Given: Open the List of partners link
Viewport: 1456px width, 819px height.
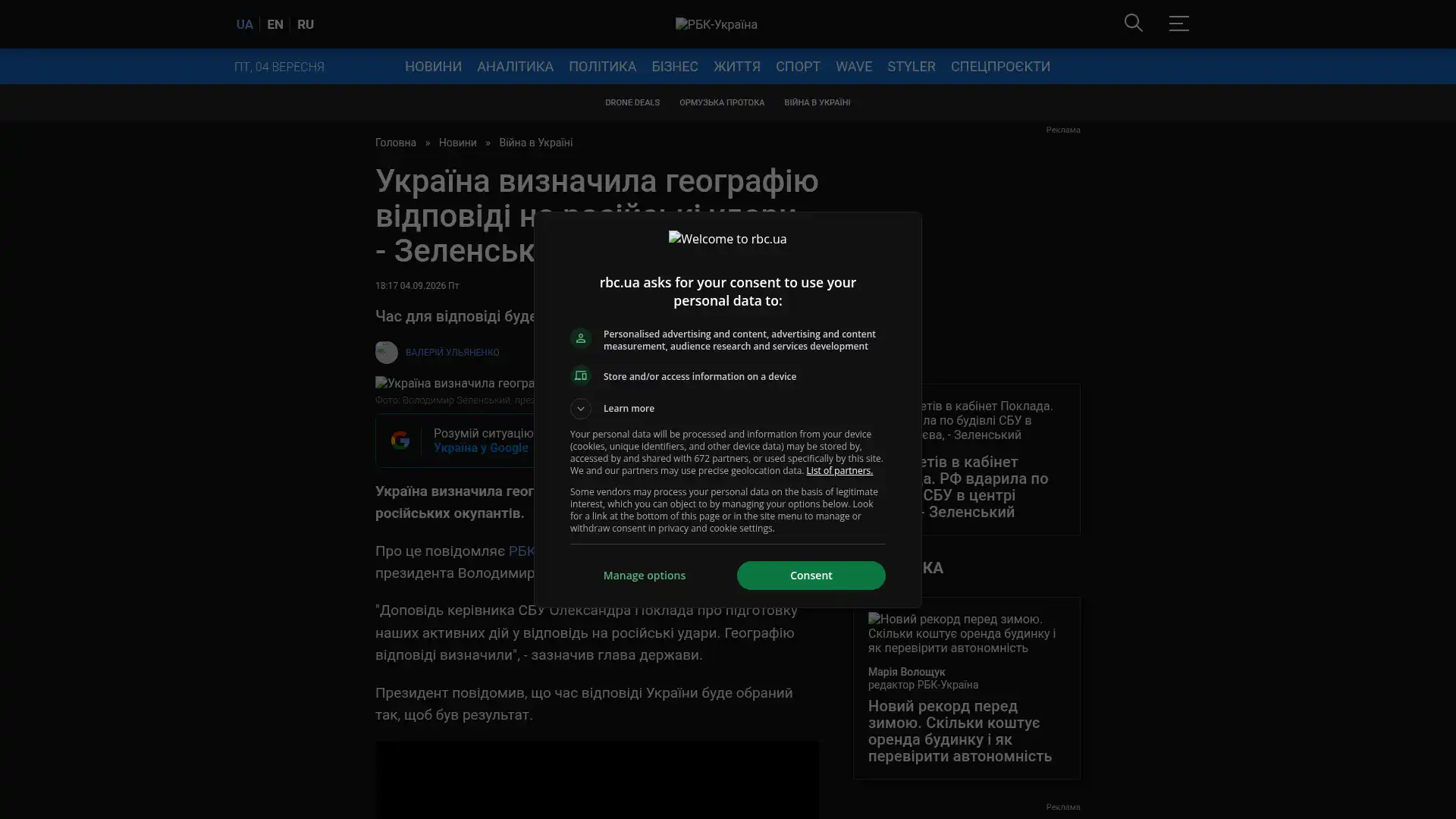Looking at the screenshot, I should tap(839, 471).
